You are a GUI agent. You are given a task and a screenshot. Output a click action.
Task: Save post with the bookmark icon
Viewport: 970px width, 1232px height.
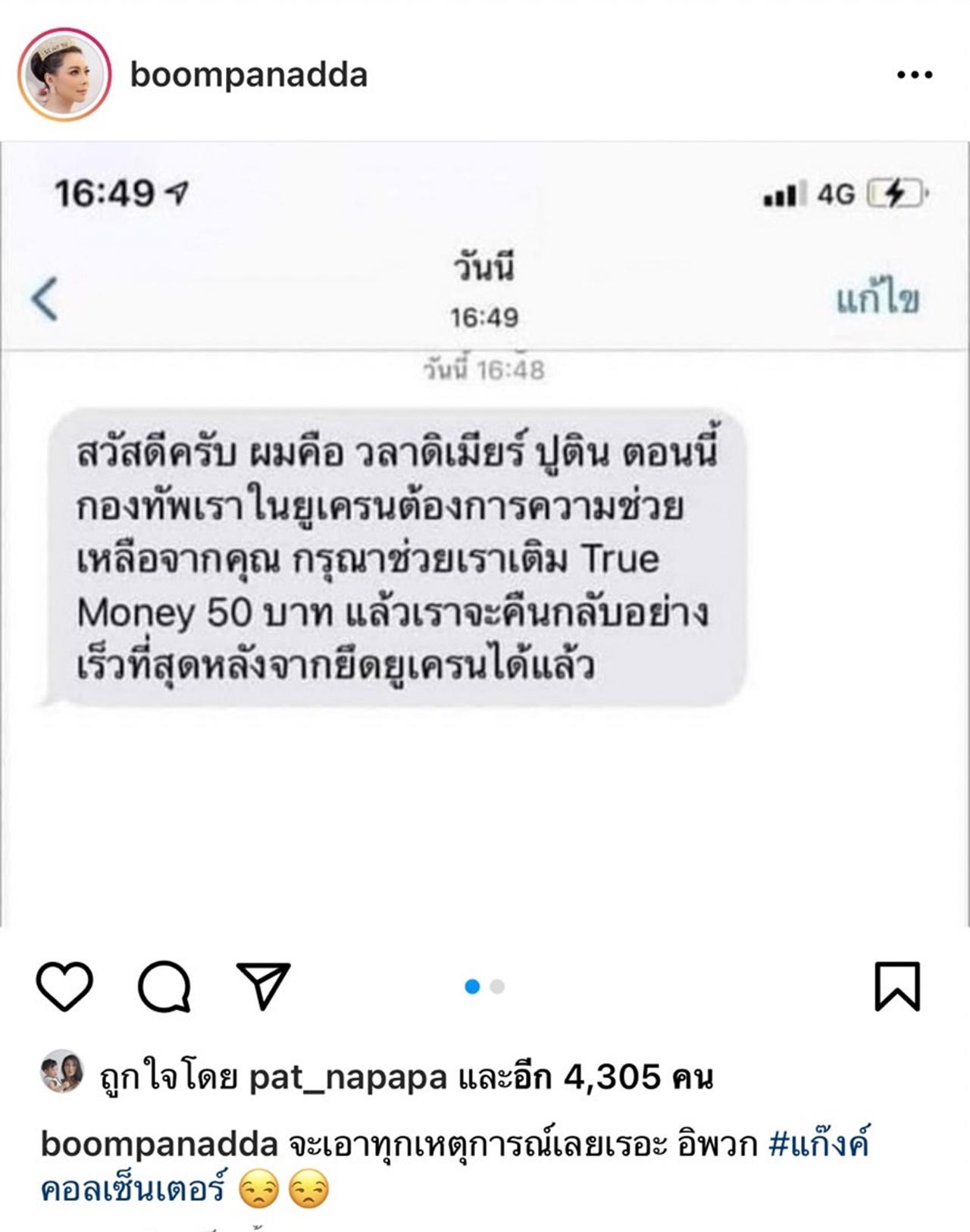pyautogui.click(x=897, y=987)
